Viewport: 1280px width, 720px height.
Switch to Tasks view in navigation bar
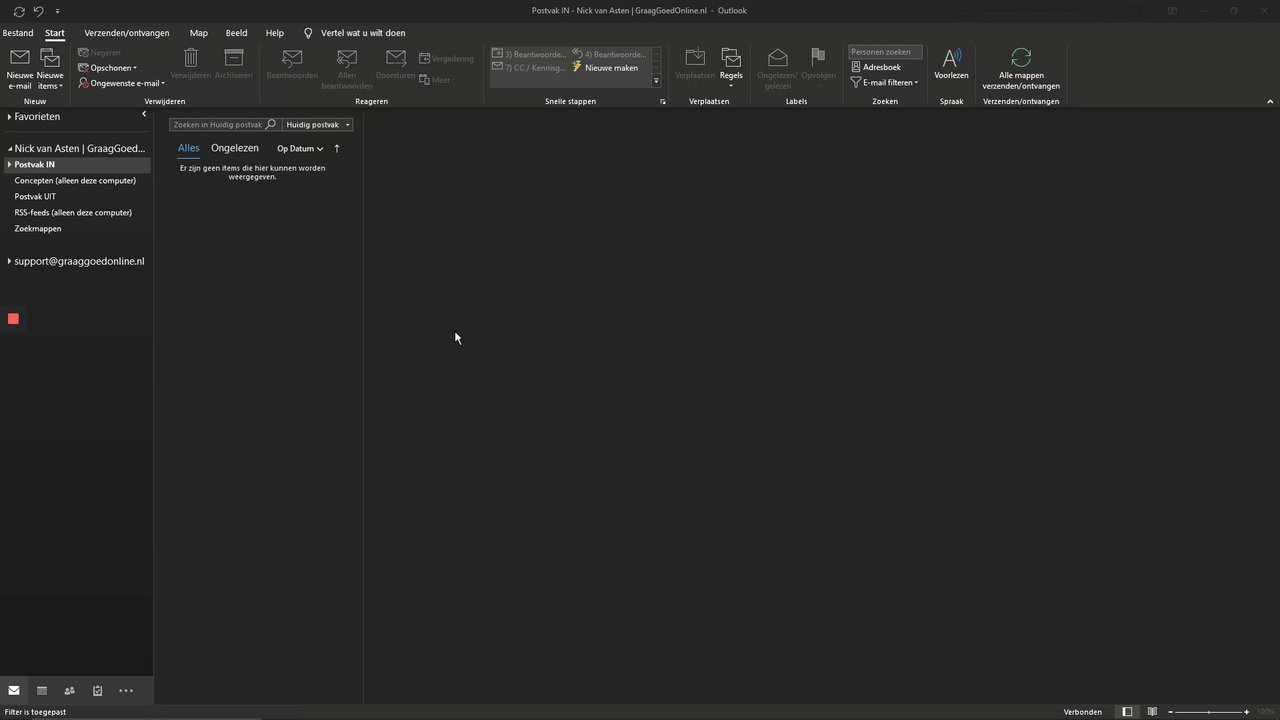98,690
